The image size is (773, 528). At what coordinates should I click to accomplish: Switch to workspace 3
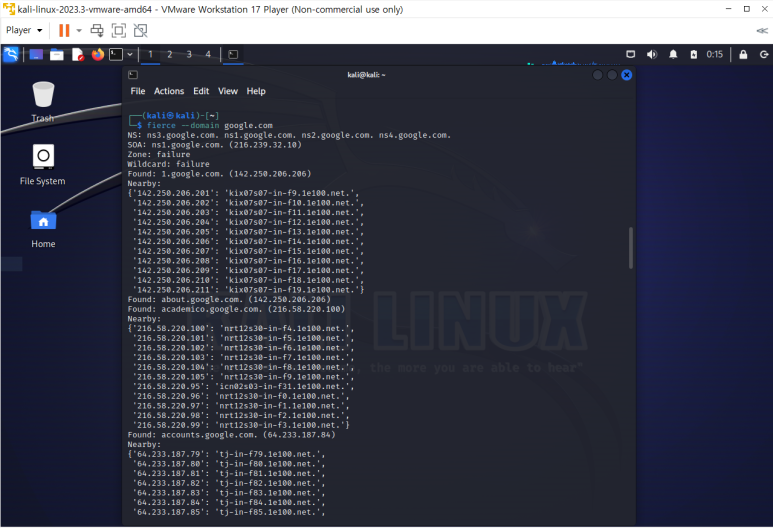[x=189, y=54]
